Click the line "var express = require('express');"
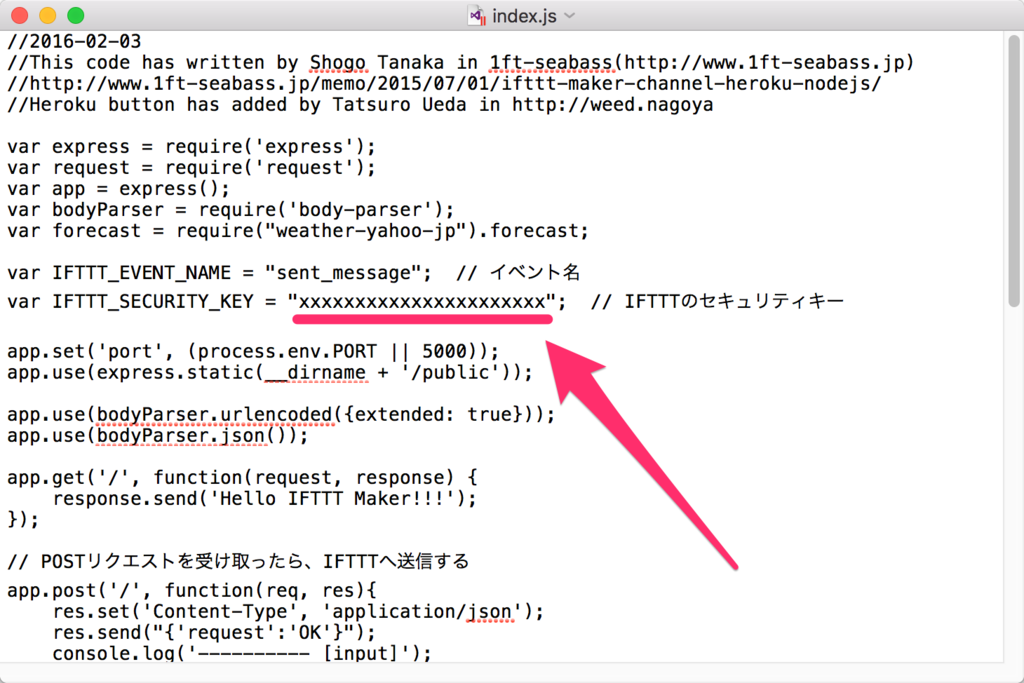 coord(191,147)
